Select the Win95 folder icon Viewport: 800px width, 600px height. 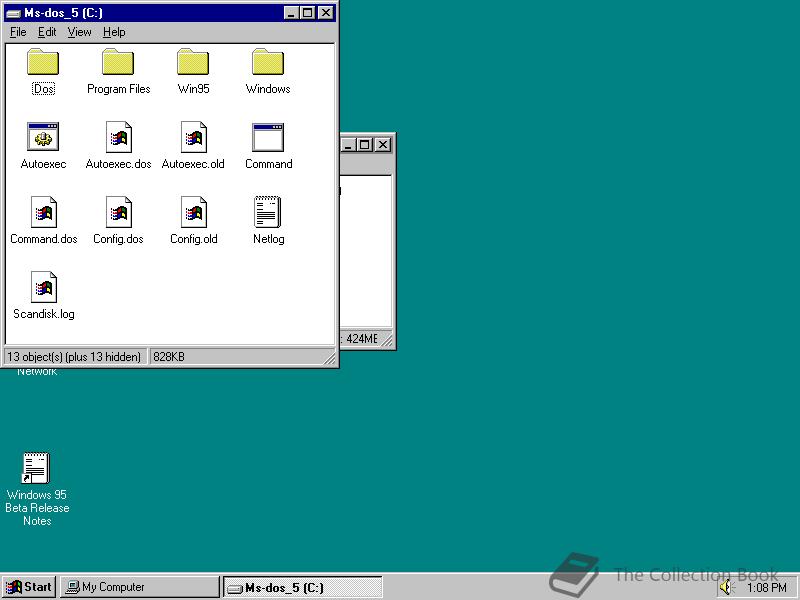coord(193,62)
